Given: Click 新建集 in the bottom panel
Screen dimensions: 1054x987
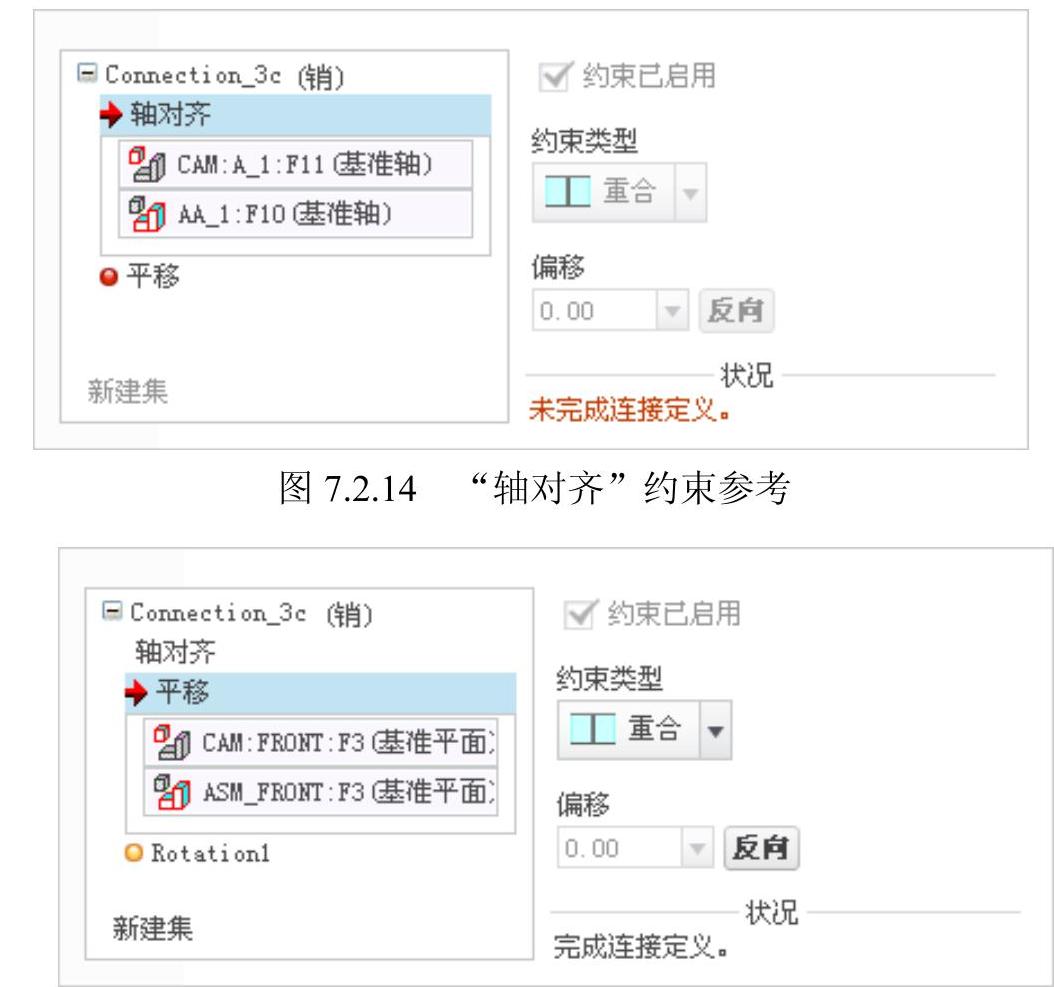Looking at the screenshot, I should pos(153,929).
